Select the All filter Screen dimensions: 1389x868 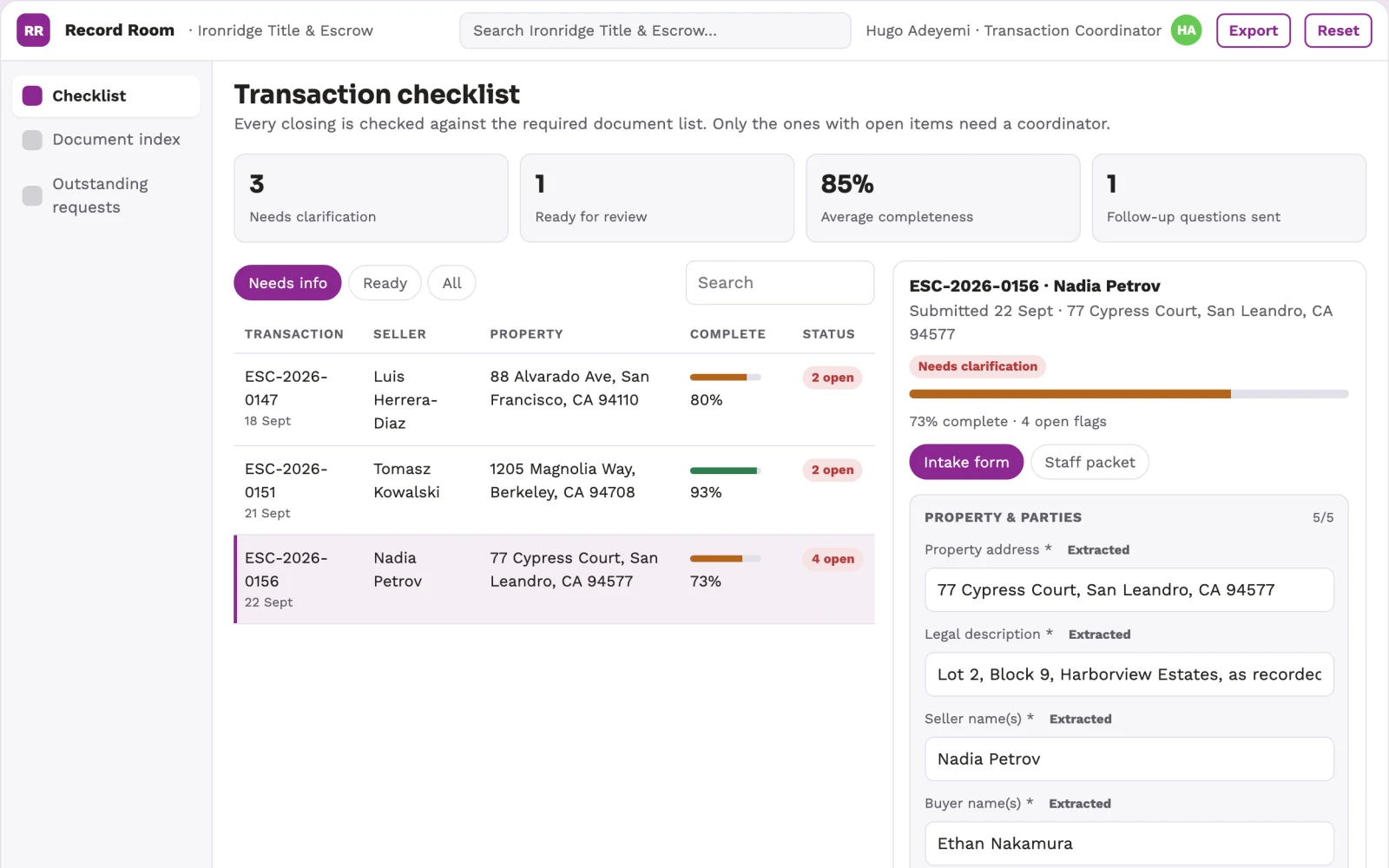tap(451, 283)
